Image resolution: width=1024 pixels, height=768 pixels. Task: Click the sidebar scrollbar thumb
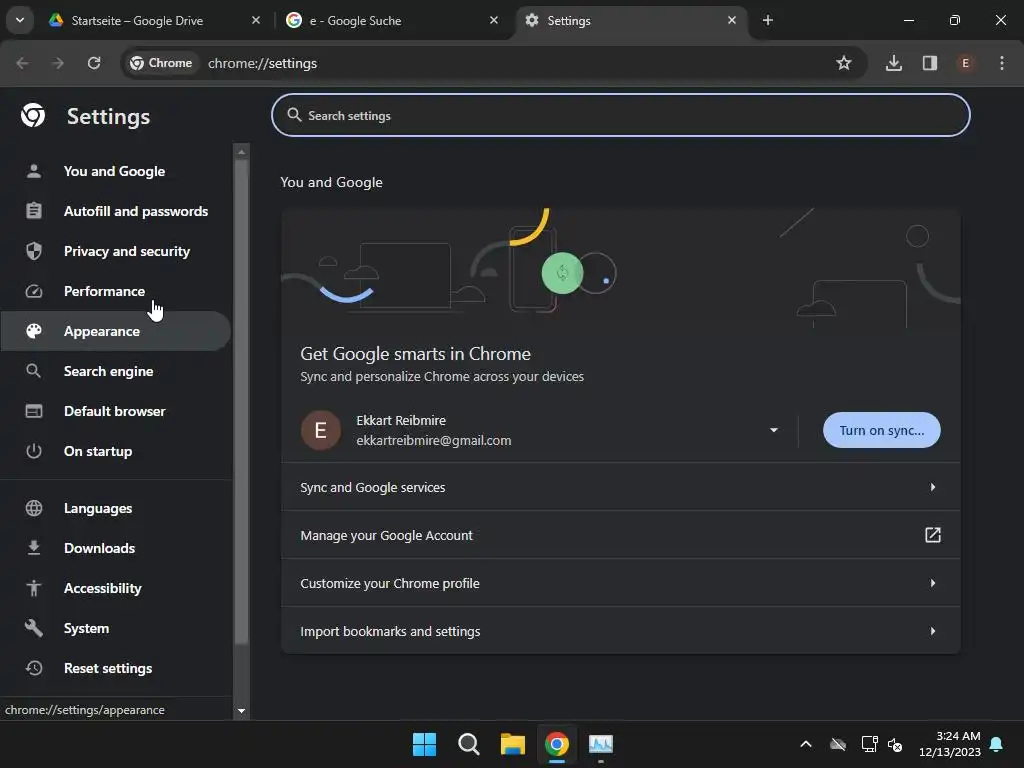242,402
